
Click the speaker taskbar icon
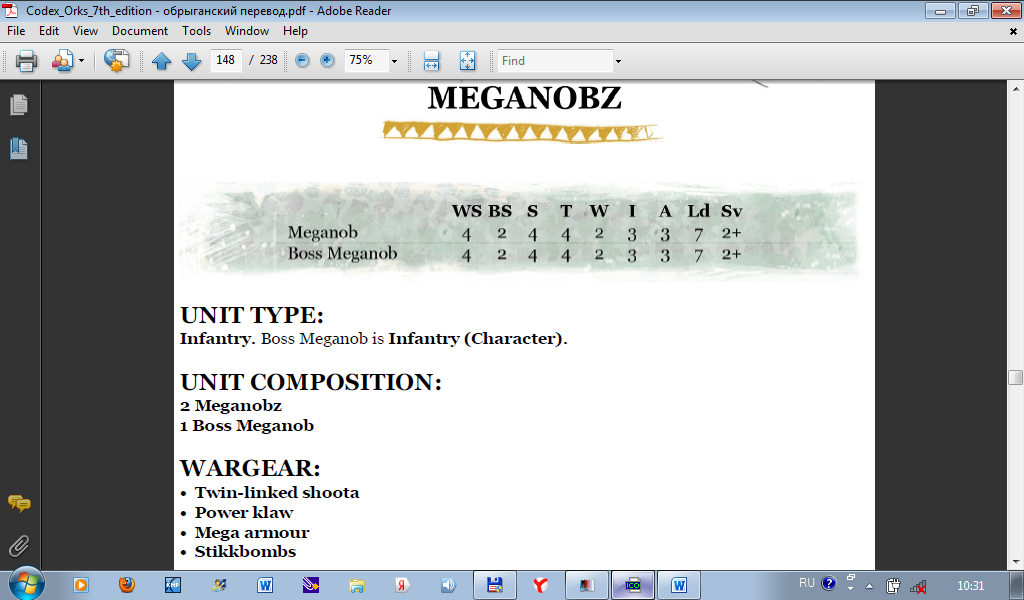point(448,585)
